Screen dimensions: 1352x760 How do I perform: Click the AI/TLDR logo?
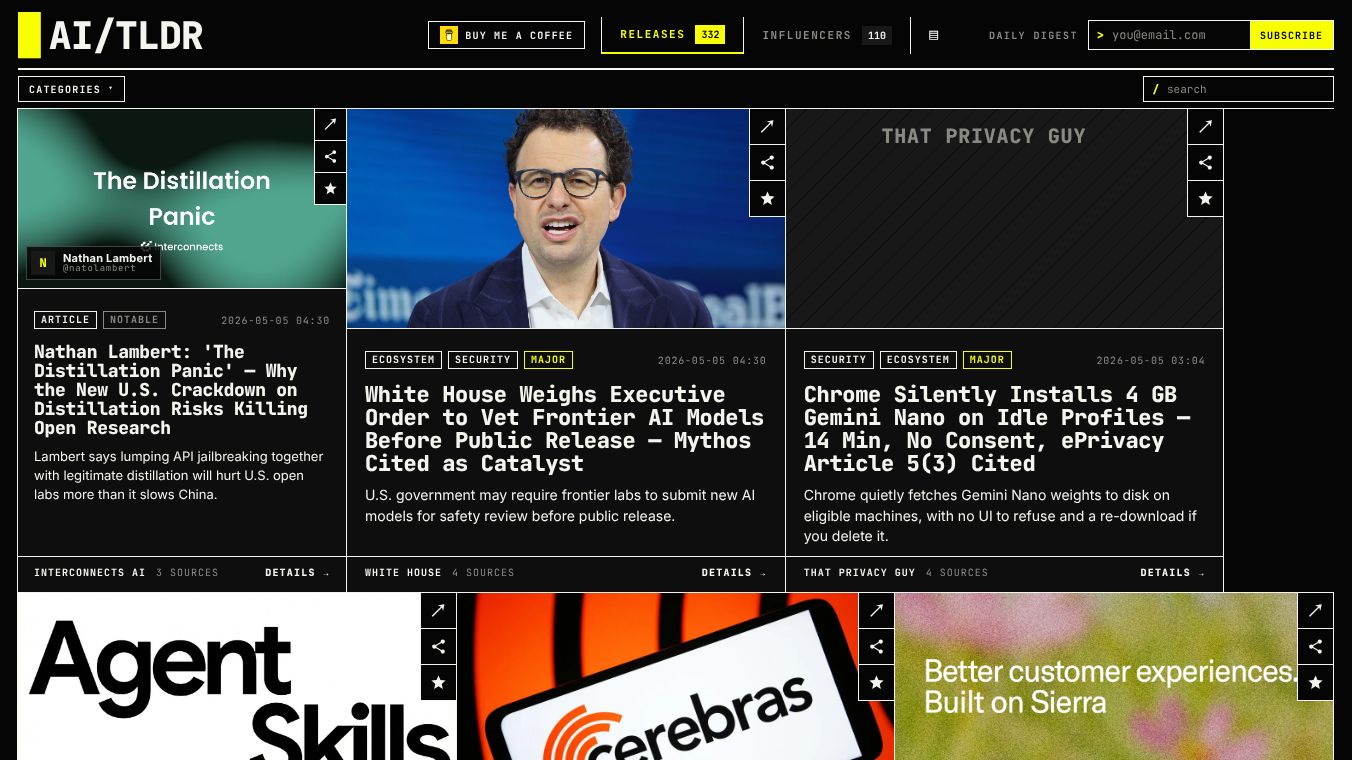[111, 35]
